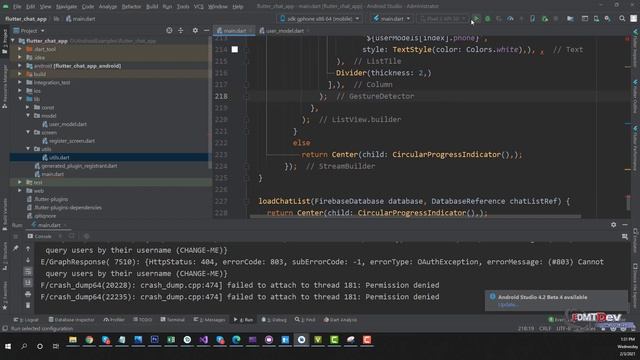The width and height of the screenshot is (640, 360).
Task: Expand the build folder in project tree
Action: [x=20, y=74]
